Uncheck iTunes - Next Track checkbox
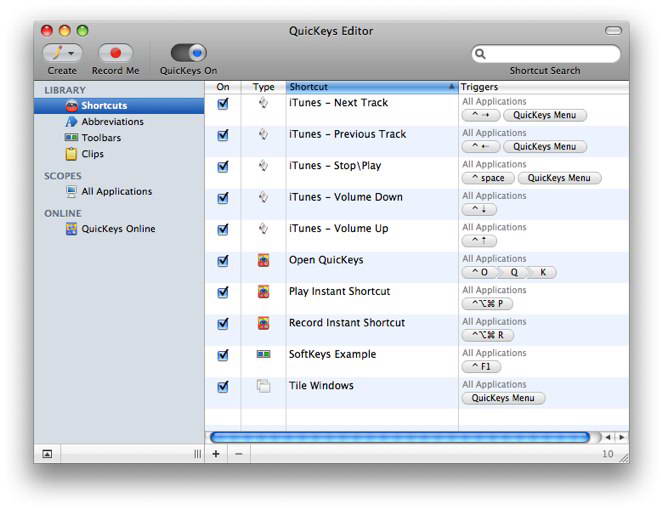663x510 pixels. 223,104
